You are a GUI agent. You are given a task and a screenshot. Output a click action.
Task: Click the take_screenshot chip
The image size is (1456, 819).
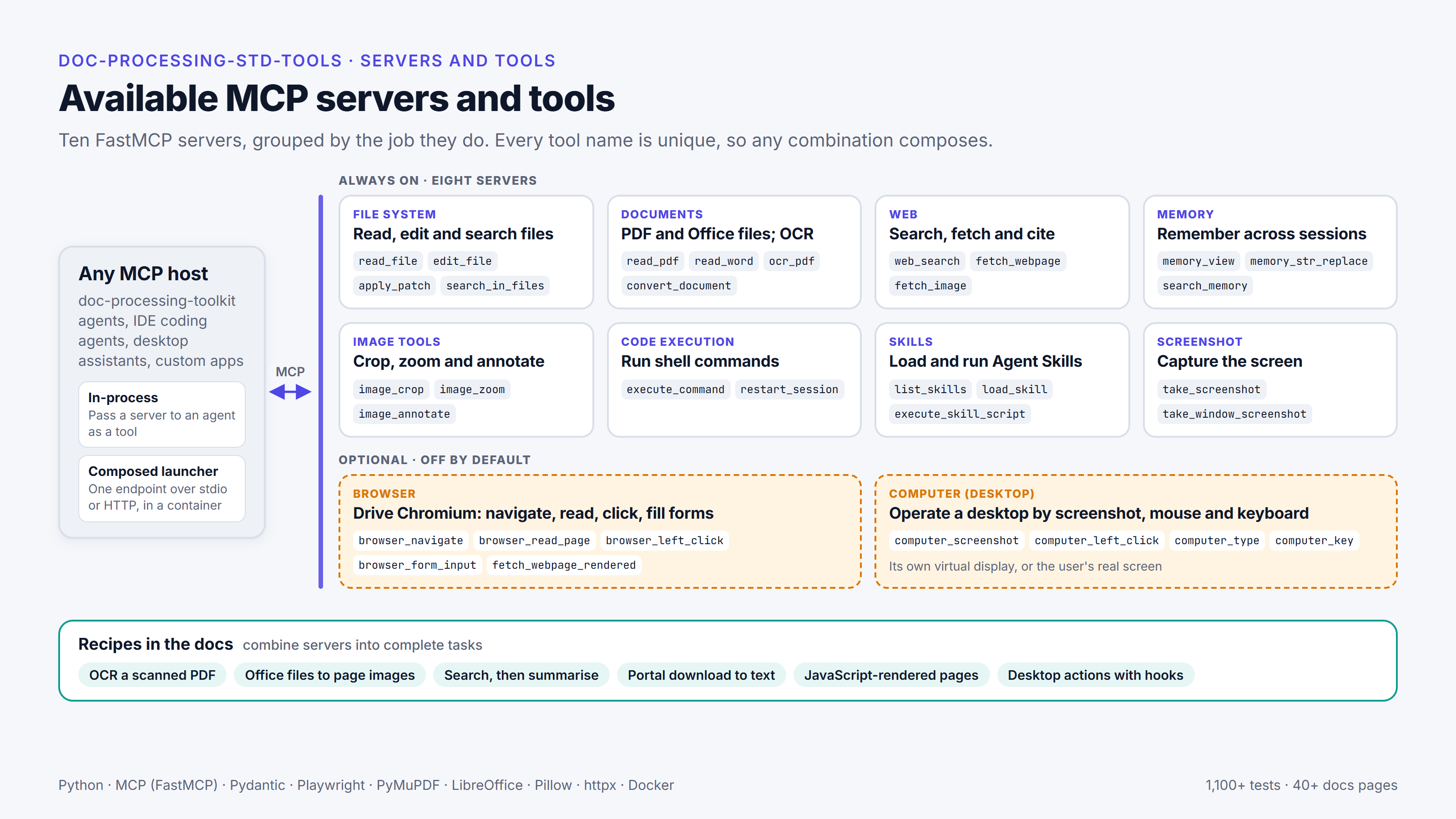1211,389
